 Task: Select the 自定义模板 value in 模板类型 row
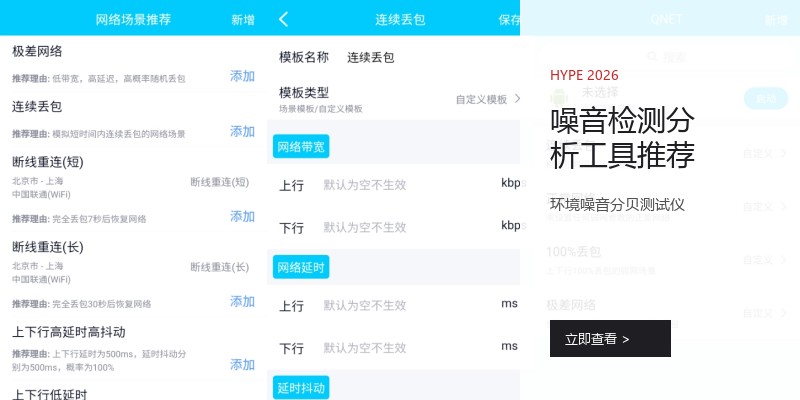tap(482, 99)
